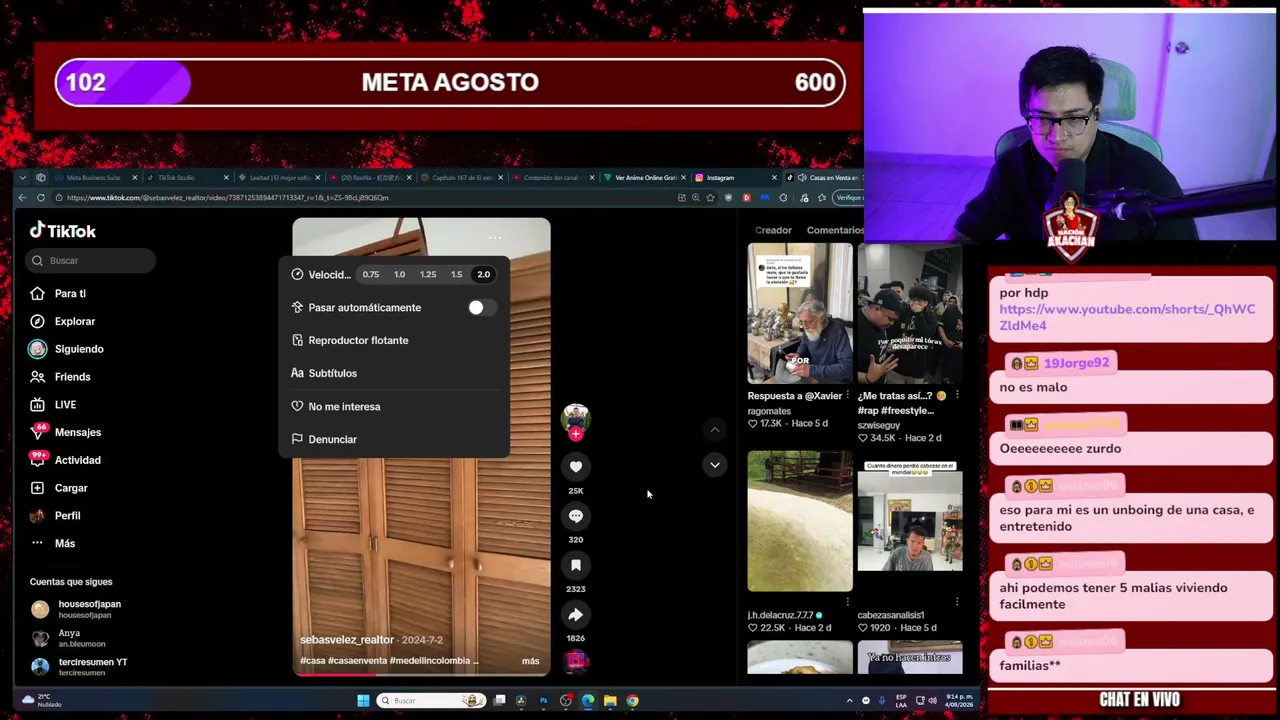Open Mensajes in the TikTok sidebar

click(65, 432)
